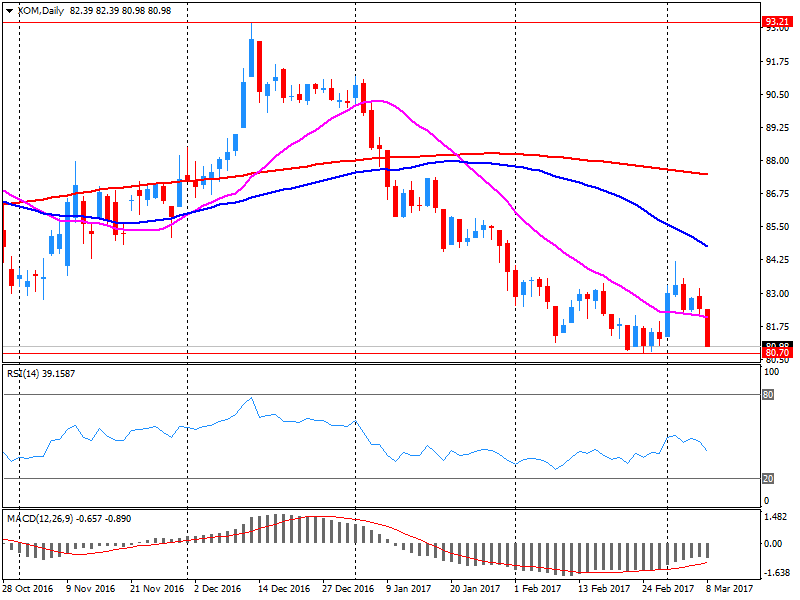Click the 86.75 price axis label

(x=778, y=194)
